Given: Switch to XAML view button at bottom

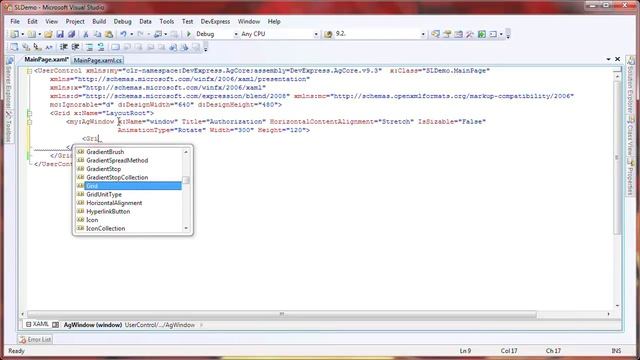Looking at the screenshot, I should (x=37, y=324).
